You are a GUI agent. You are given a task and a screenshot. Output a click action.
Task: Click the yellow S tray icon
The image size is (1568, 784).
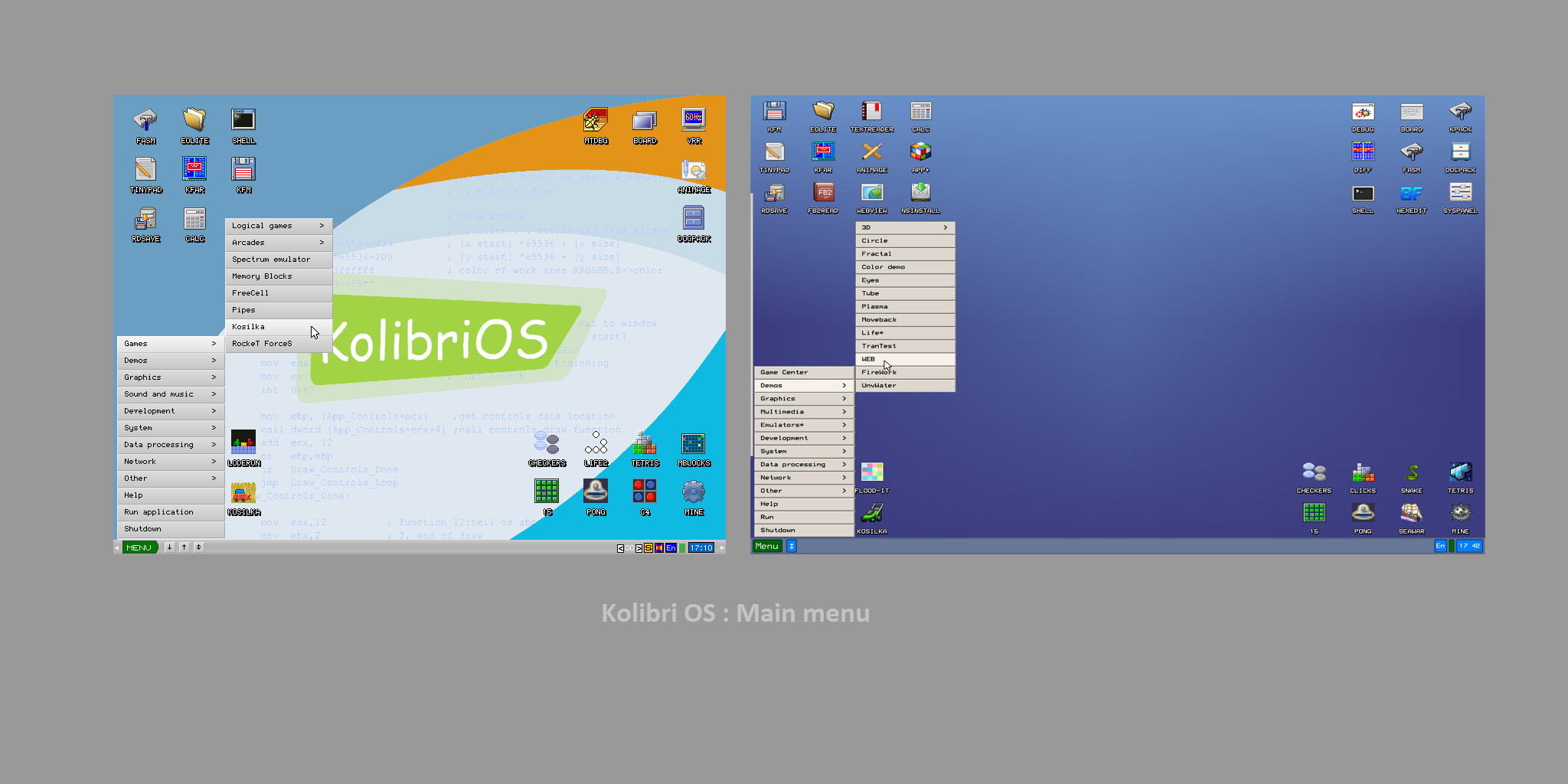tap(648, 548)
